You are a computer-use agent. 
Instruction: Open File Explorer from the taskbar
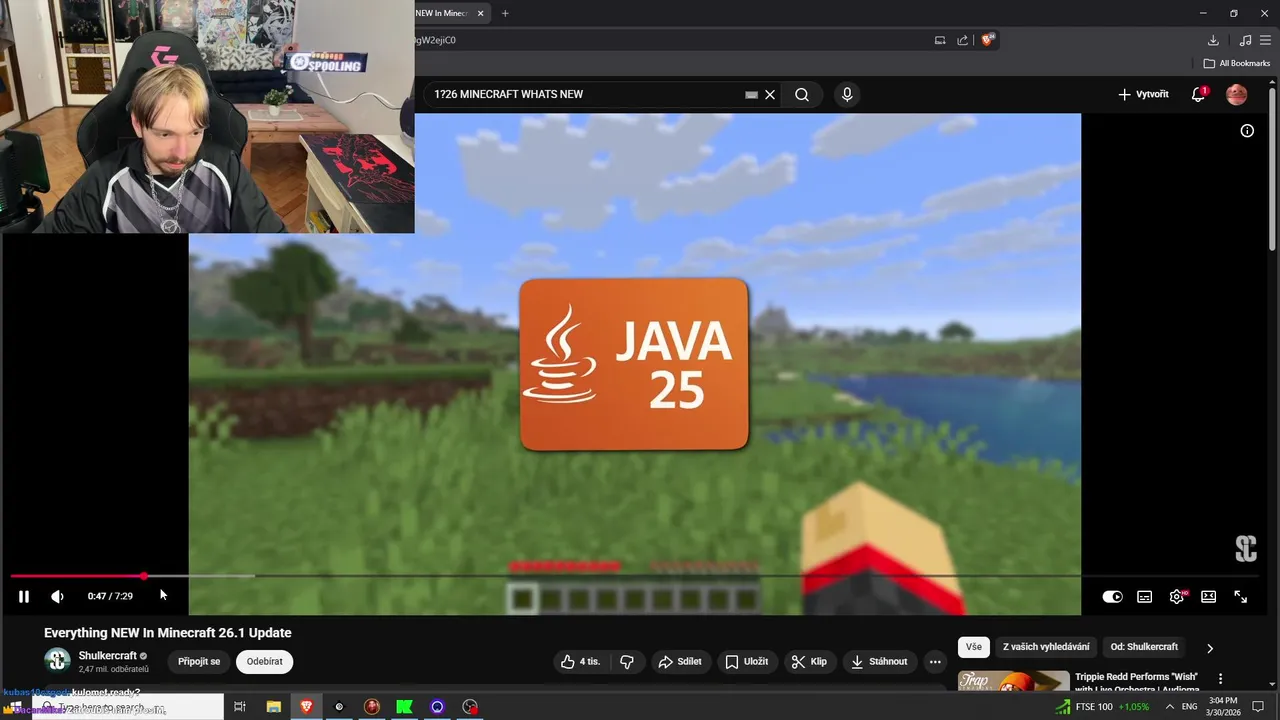coord(273,707)
